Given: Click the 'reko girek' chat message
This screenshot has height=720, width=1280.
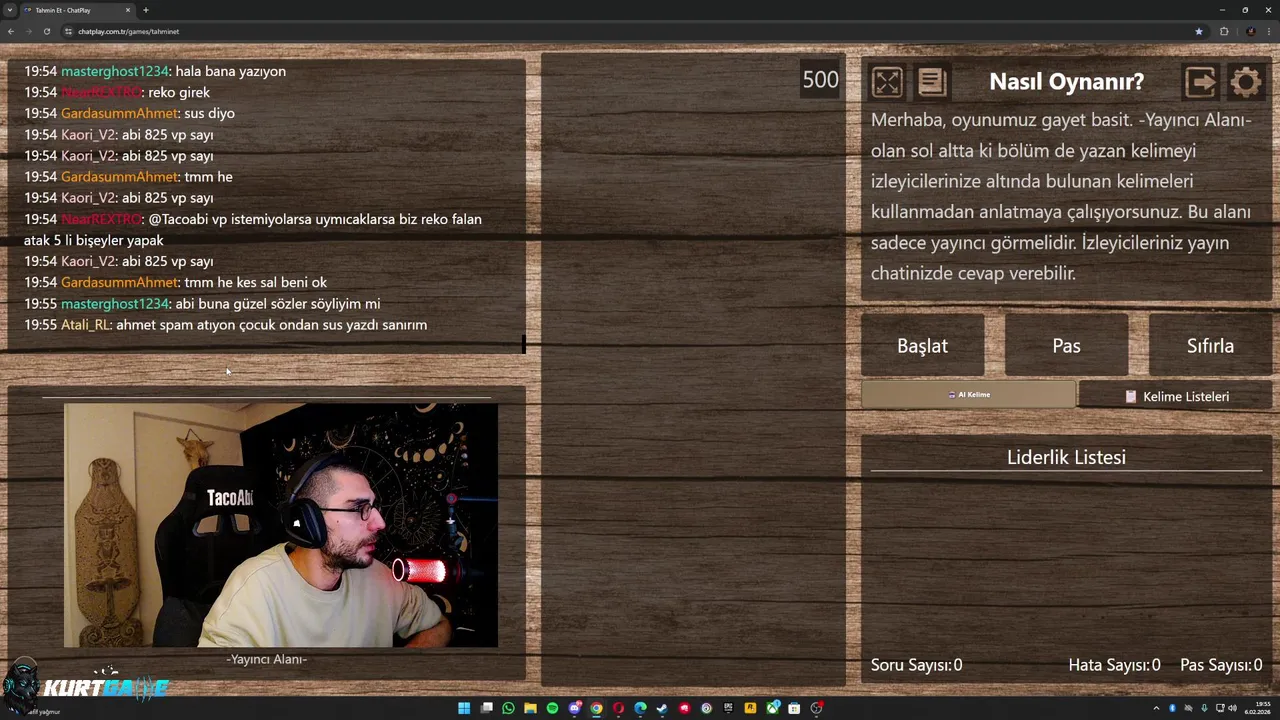Looking at the screenshot, I should 117,92.
